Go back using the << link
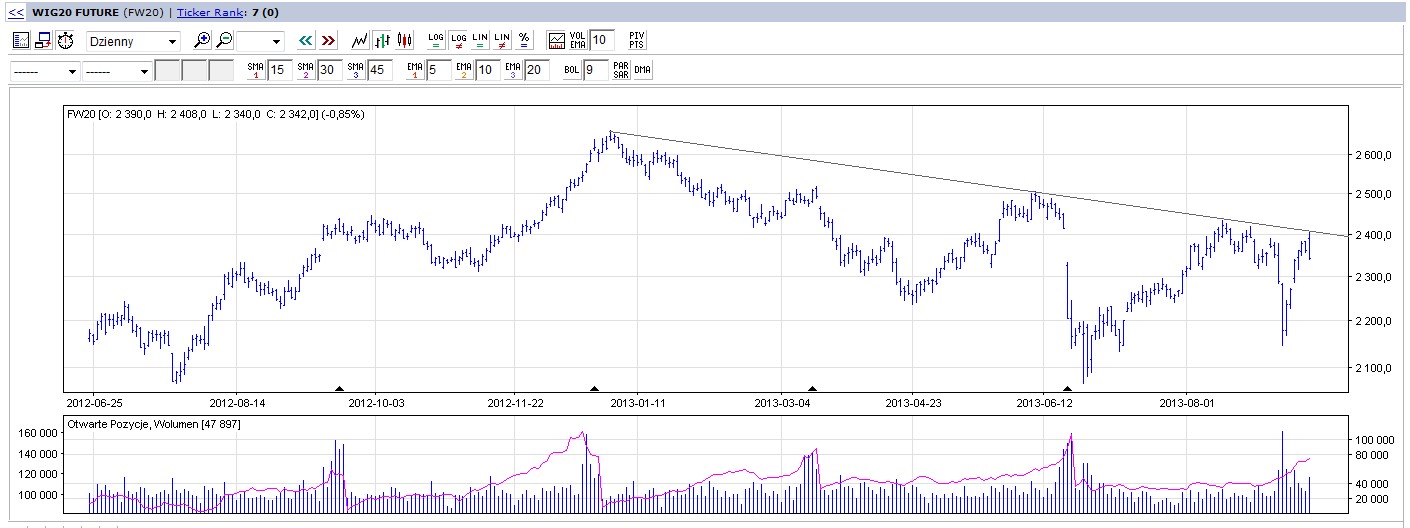This screenshot has height=528, width=1410. (x=16, y=13)
